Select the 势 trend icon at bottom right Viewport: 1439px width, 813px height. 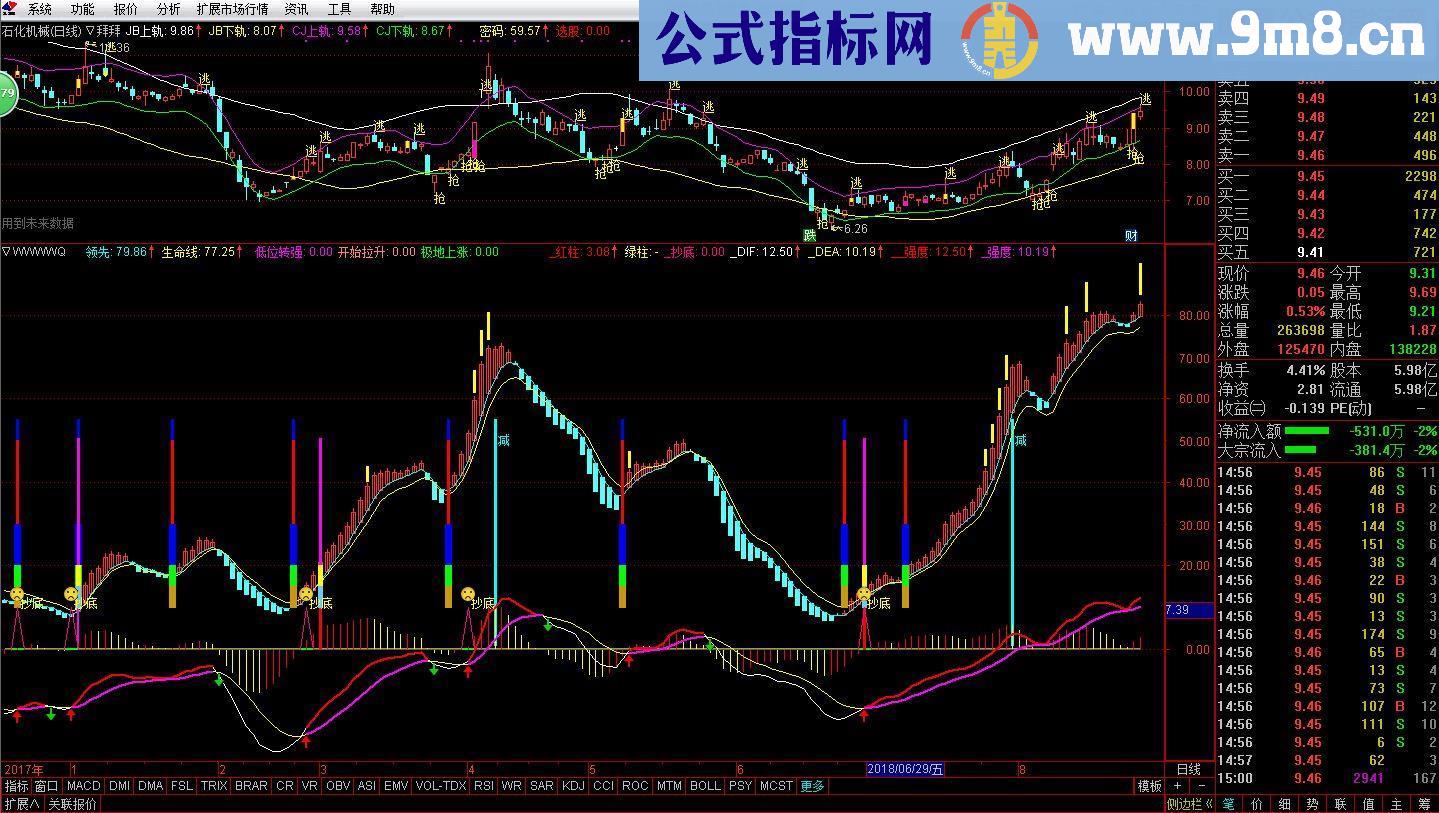(x=1313, y=803)
